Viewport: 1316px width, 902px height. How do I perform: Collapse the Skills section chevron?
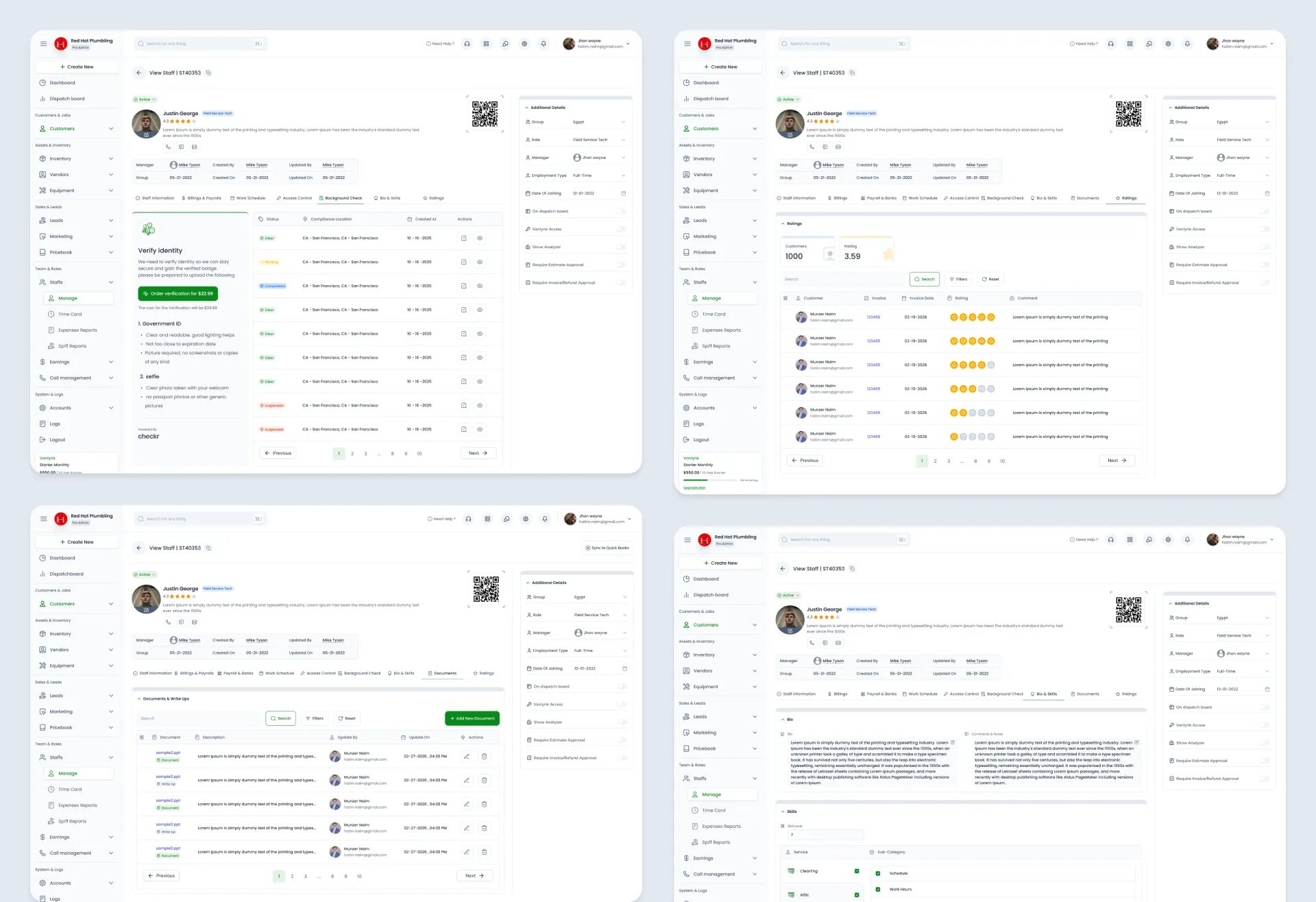pyautogui.click(x=783, y=812)
